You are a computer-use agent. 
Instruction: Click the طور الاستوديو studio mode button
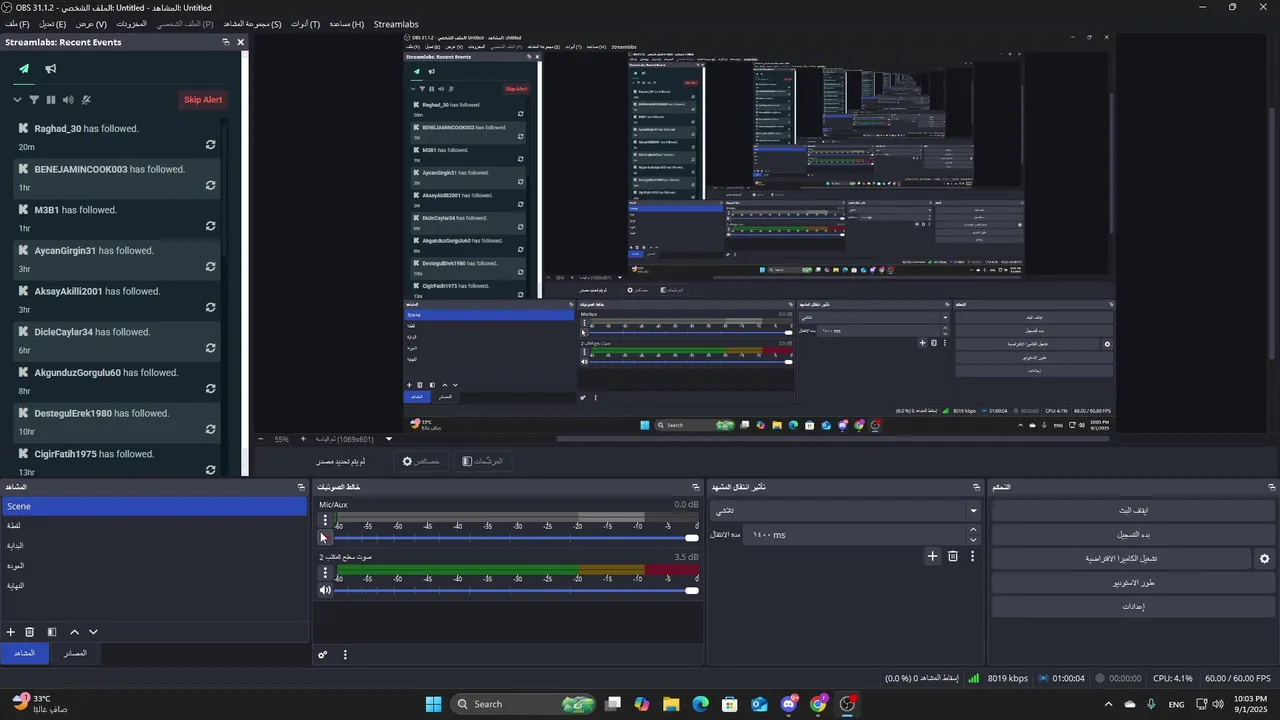1134,583
